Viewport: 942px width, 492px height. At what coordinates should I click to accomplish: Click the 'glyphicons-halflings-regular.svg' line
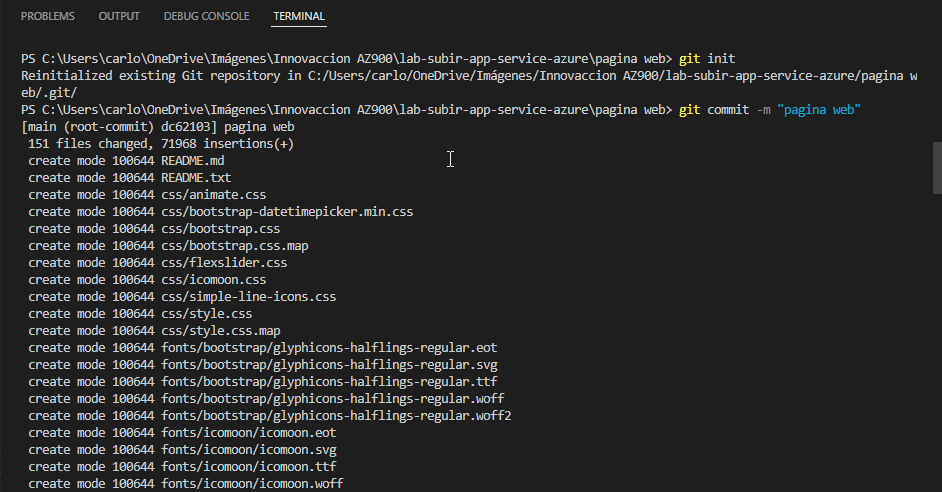click(x=263, y=365)
